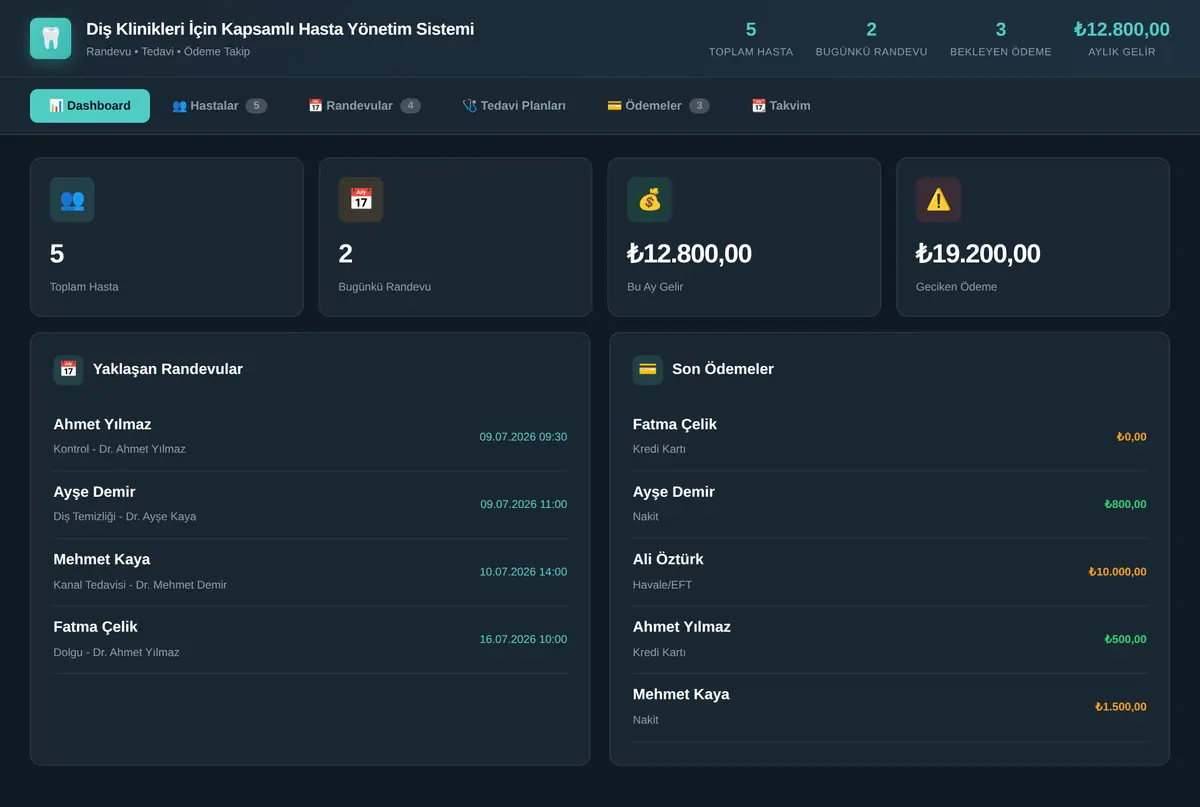Select Ali Öztürk's Havale/EFT payment
Image resolution: width=1200 pixels, height=807 pixels.
[x=890, y=572]
